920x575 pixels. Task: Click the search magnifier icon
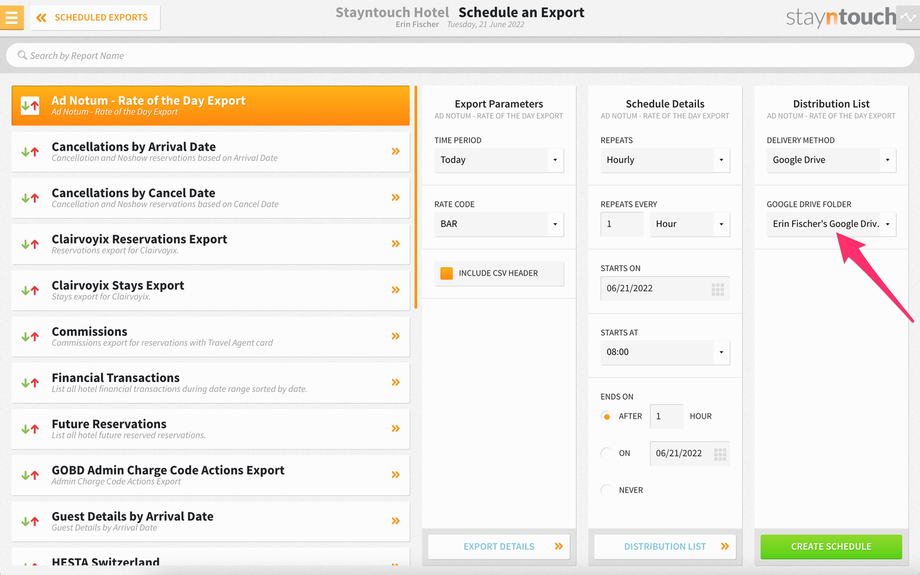click(x=22, y=55)
